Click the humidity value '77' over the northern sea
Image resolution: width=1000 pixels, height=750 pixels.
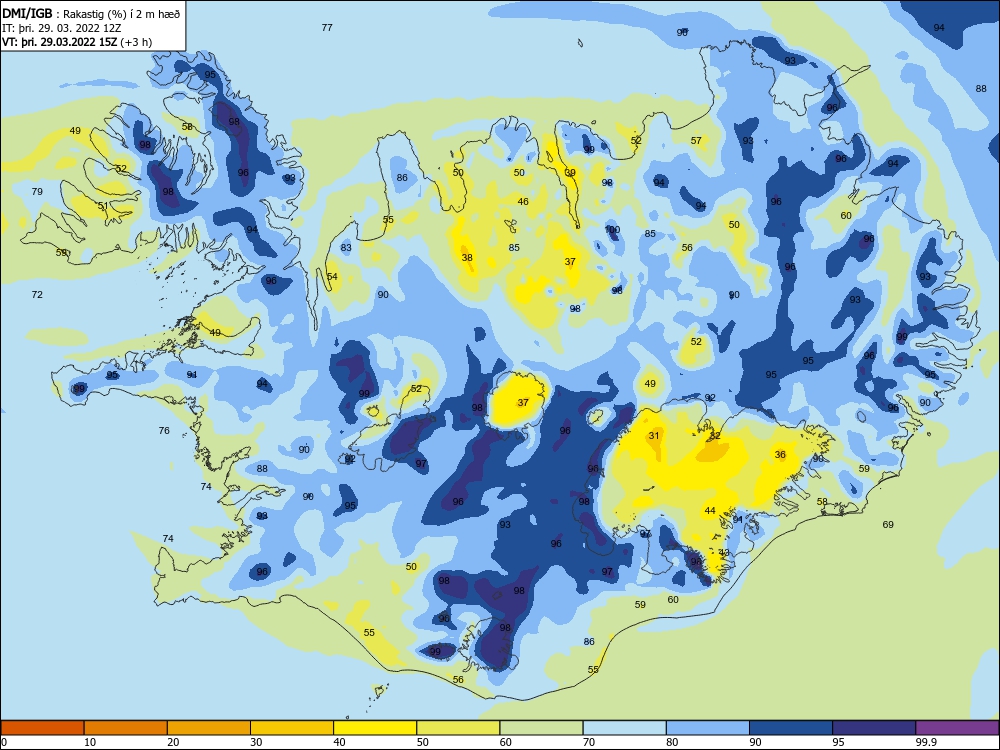pyautogui.click(x=327, y=27)
